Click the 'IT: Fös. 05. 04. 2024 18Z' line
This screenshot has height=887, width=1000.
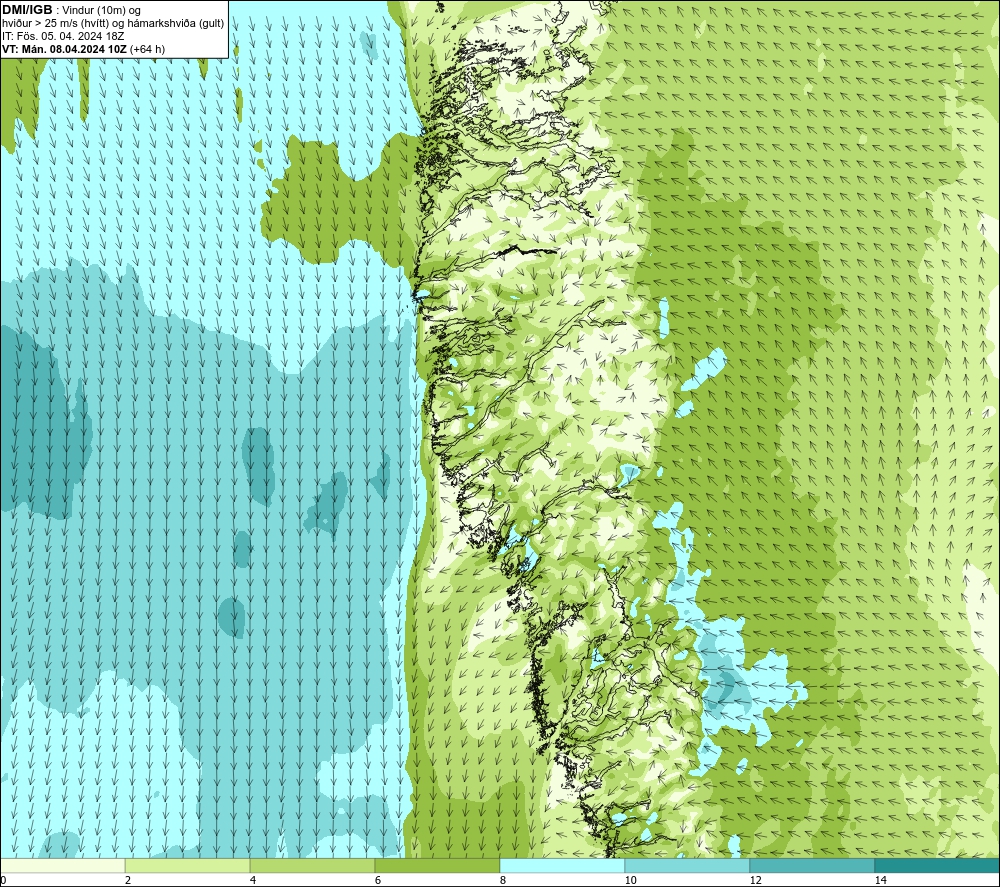[63, 36]
